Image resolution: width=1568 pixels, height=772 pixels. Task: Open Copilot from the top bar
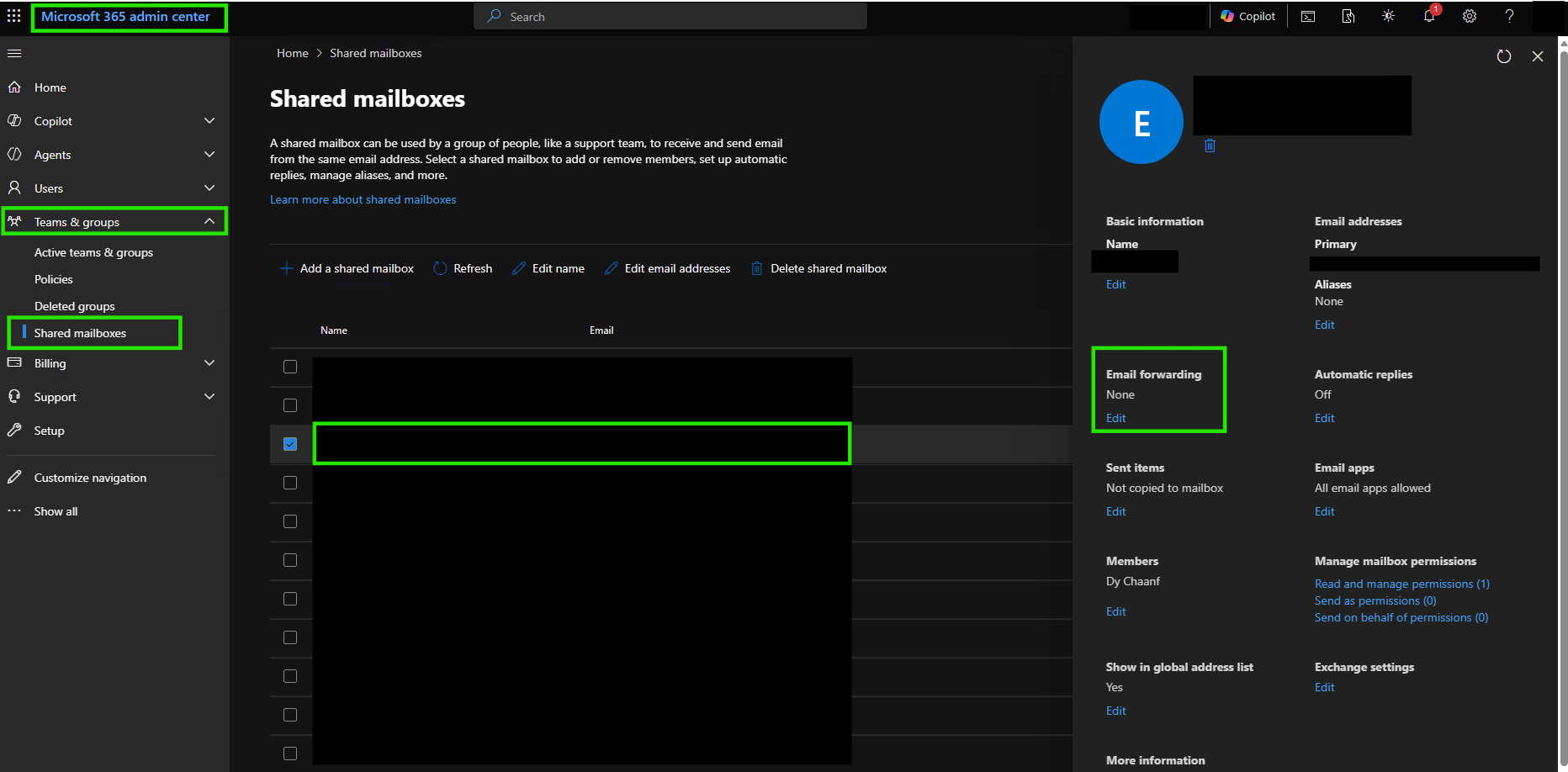(x=1248, y=16)
